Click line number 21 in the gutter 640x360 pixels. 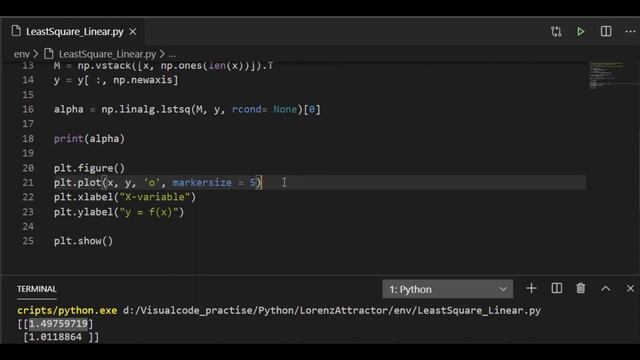tap(28, 182)
